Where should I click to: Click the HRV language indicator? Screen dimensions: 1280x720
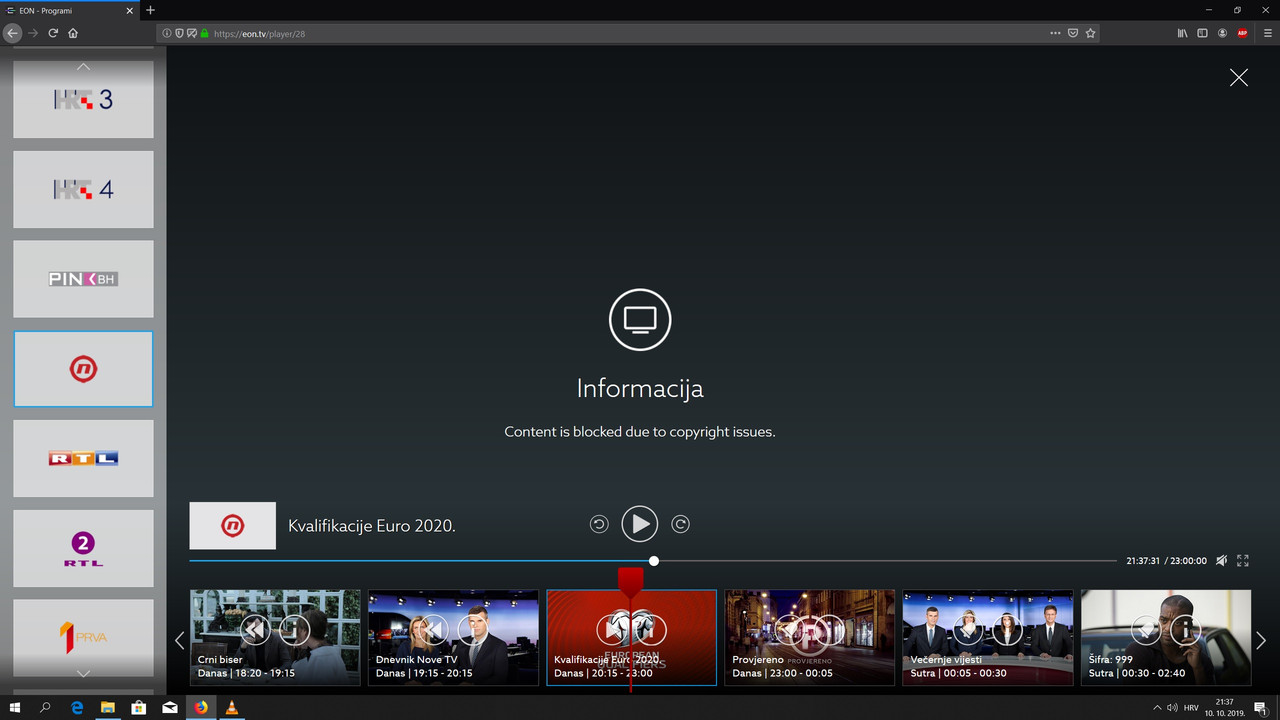1191,707
